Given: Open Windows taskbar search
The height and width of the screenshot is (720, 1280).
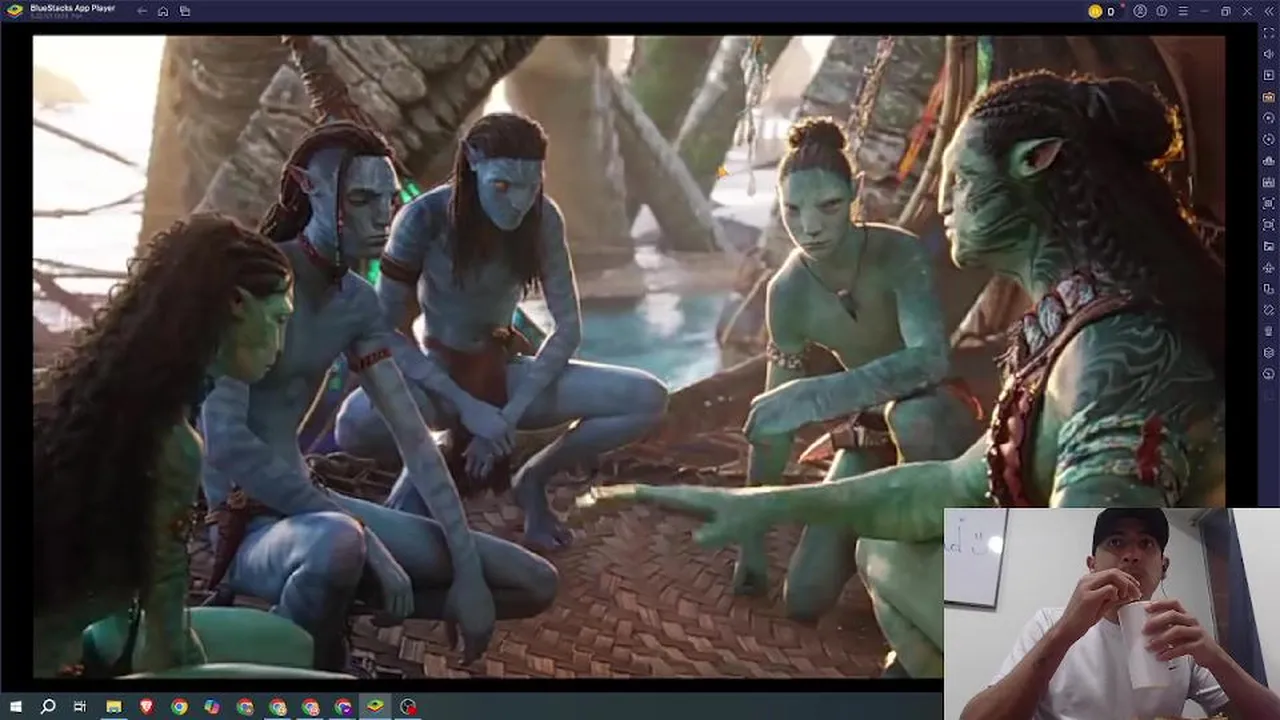Looking at the screenshot, I should pyautogui.click(x=48, y=707).
